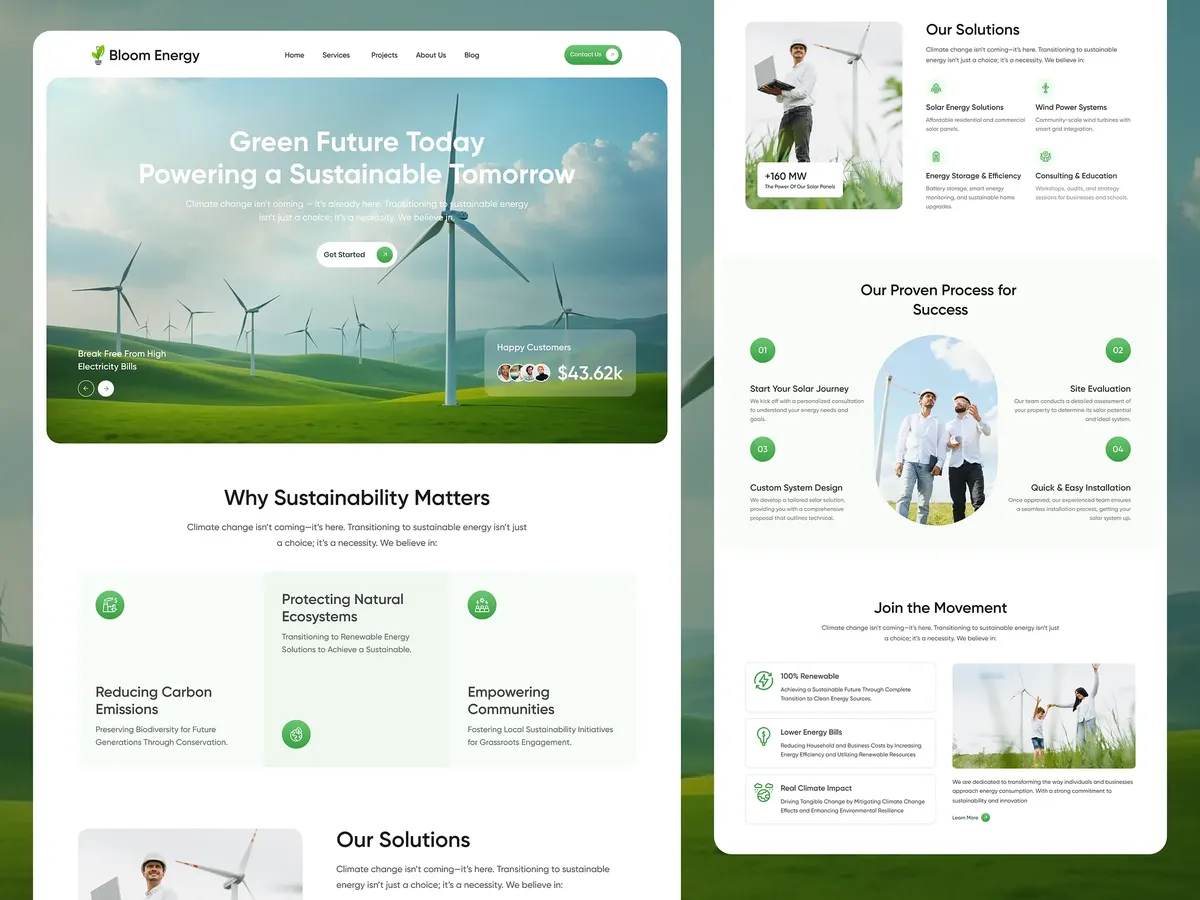This screenshot has height=900, width=1200.
Task: Visit the Blog nav link
Action: [x=472, y=55]
